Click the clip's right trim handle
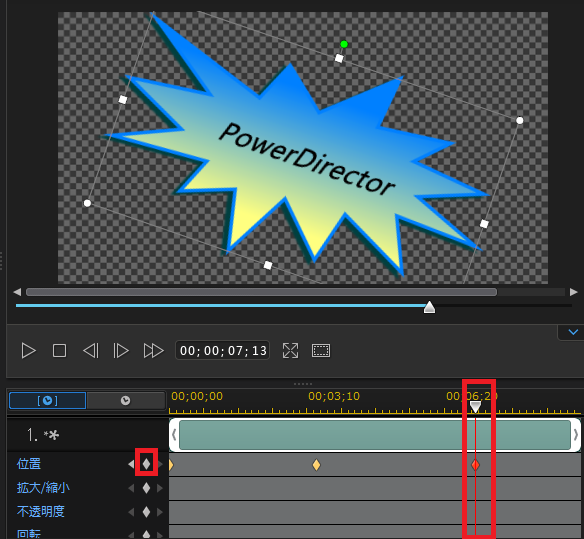The height and width of the screenshot is (539, 584). (576, 435)
